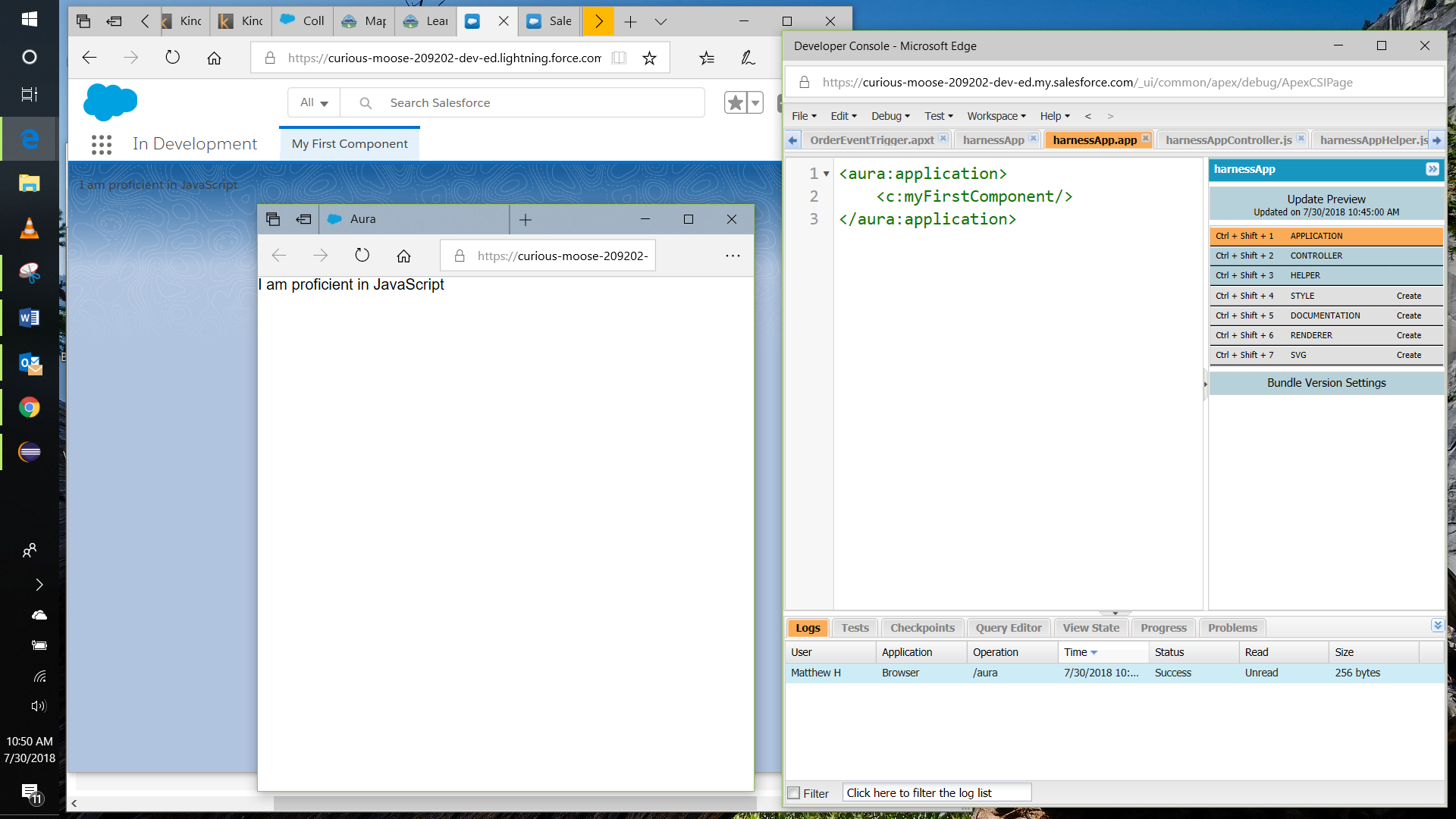The height and width of the screenshot is (819, 1456).
Task: Create the STYLE bundle resource
Action: click(x=1408, y=296)
